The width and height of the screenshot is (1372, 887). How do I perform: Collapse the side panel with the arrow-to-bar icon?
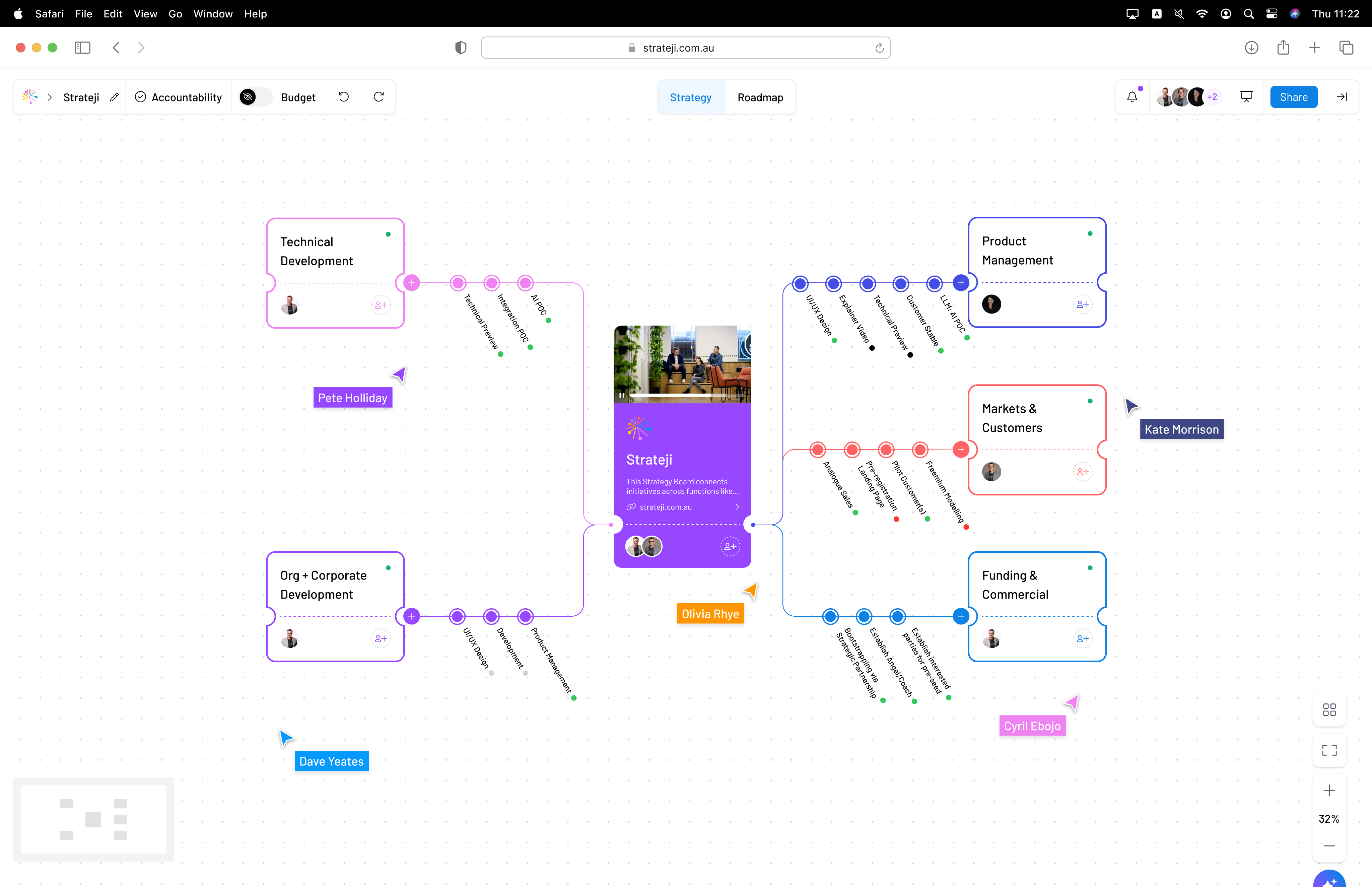(1342, 97)
